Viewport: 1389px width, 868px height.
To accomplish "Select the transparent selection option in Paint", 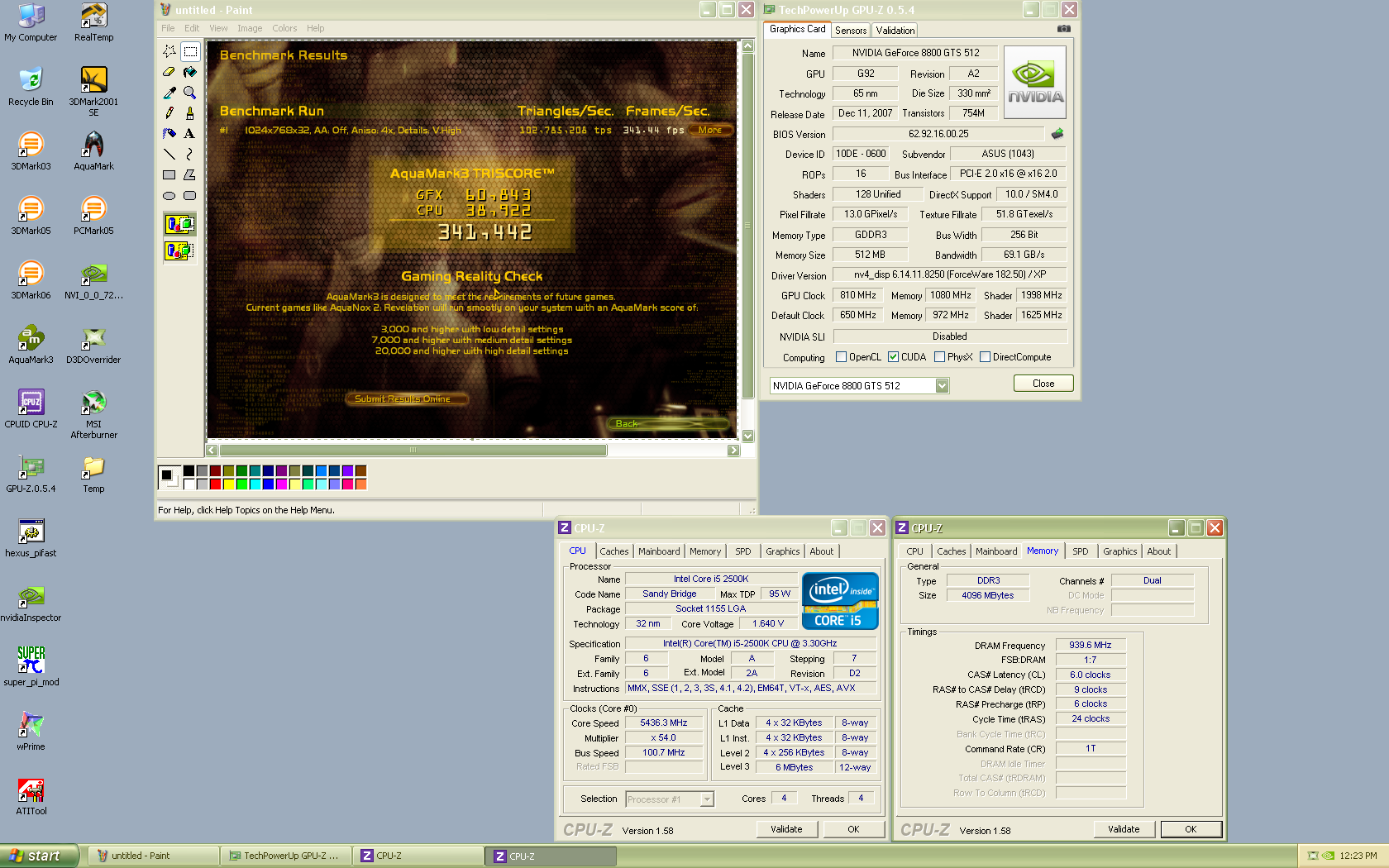I will (179, 250).
